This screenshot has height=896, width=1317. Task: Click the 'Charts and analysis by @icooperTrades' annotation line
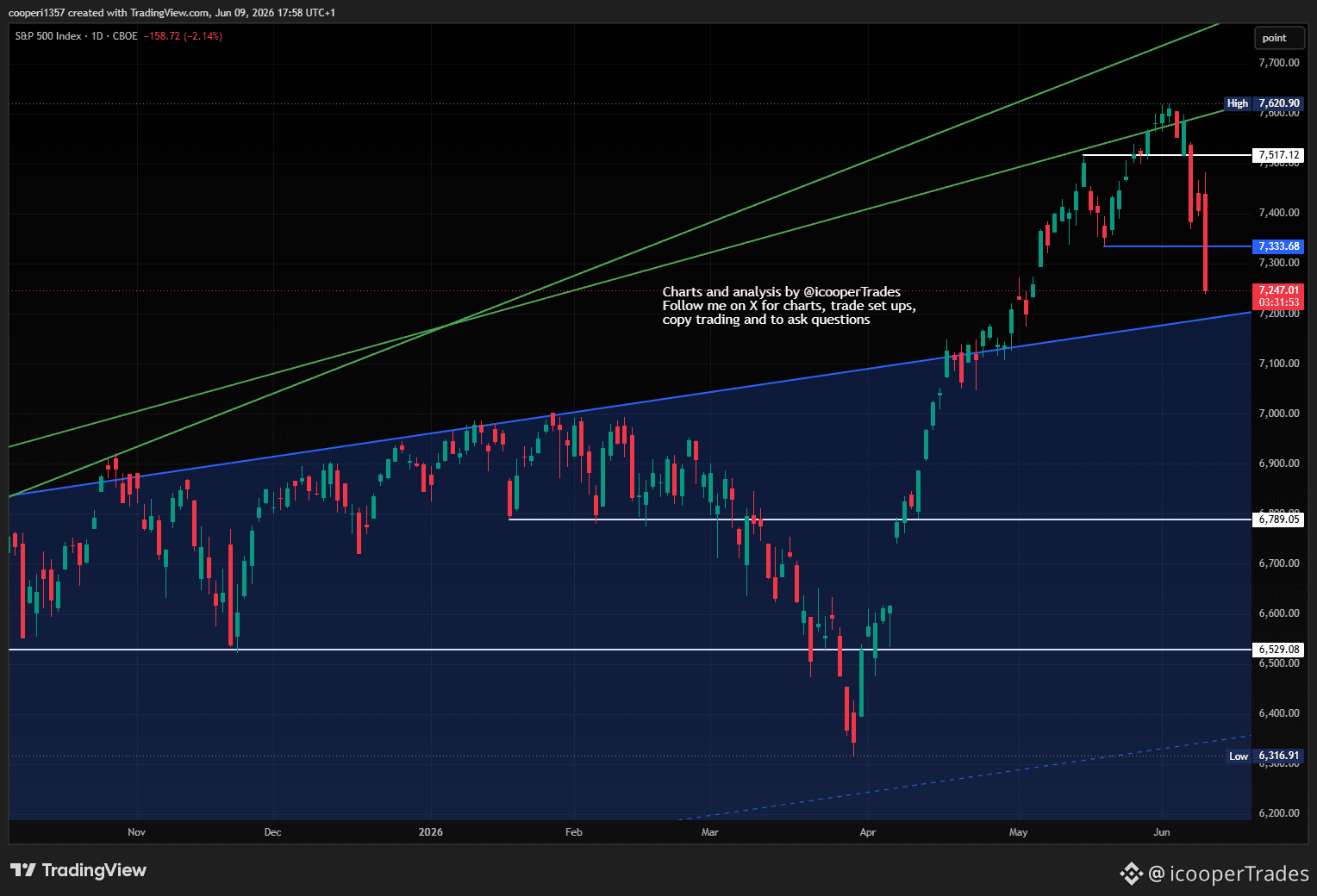(782, 292)
